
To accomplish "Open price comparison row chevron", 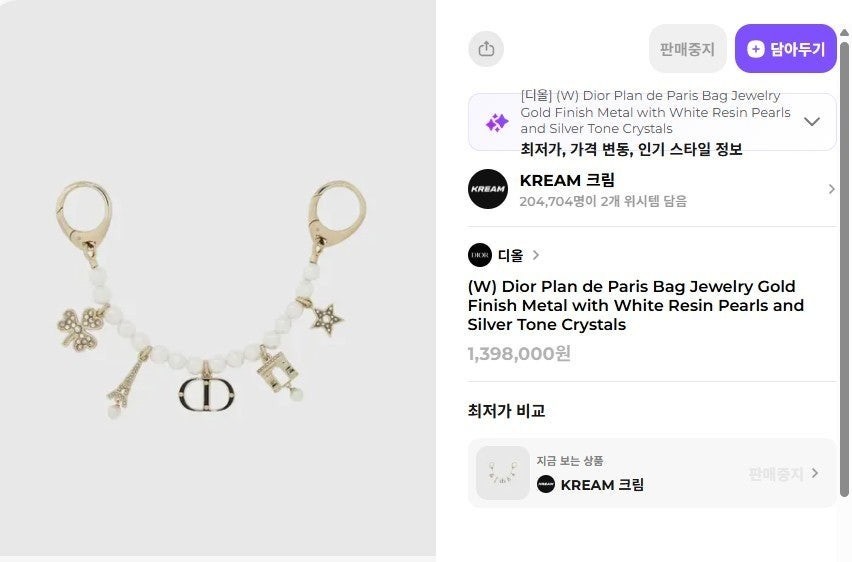I will (x=815, y=473).
